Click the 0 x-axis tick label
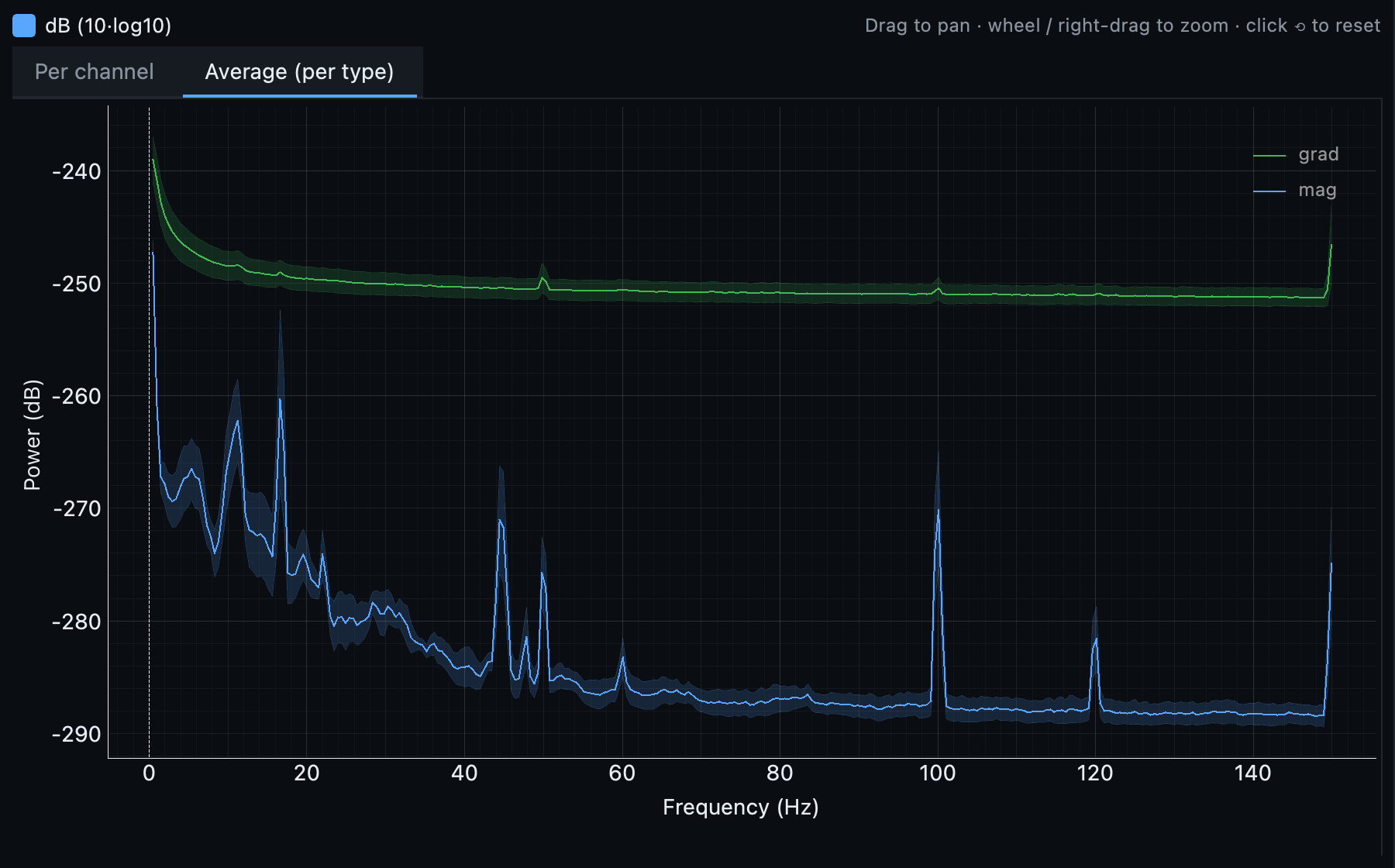The image size is (1395, 868). [x=149, y=773]
